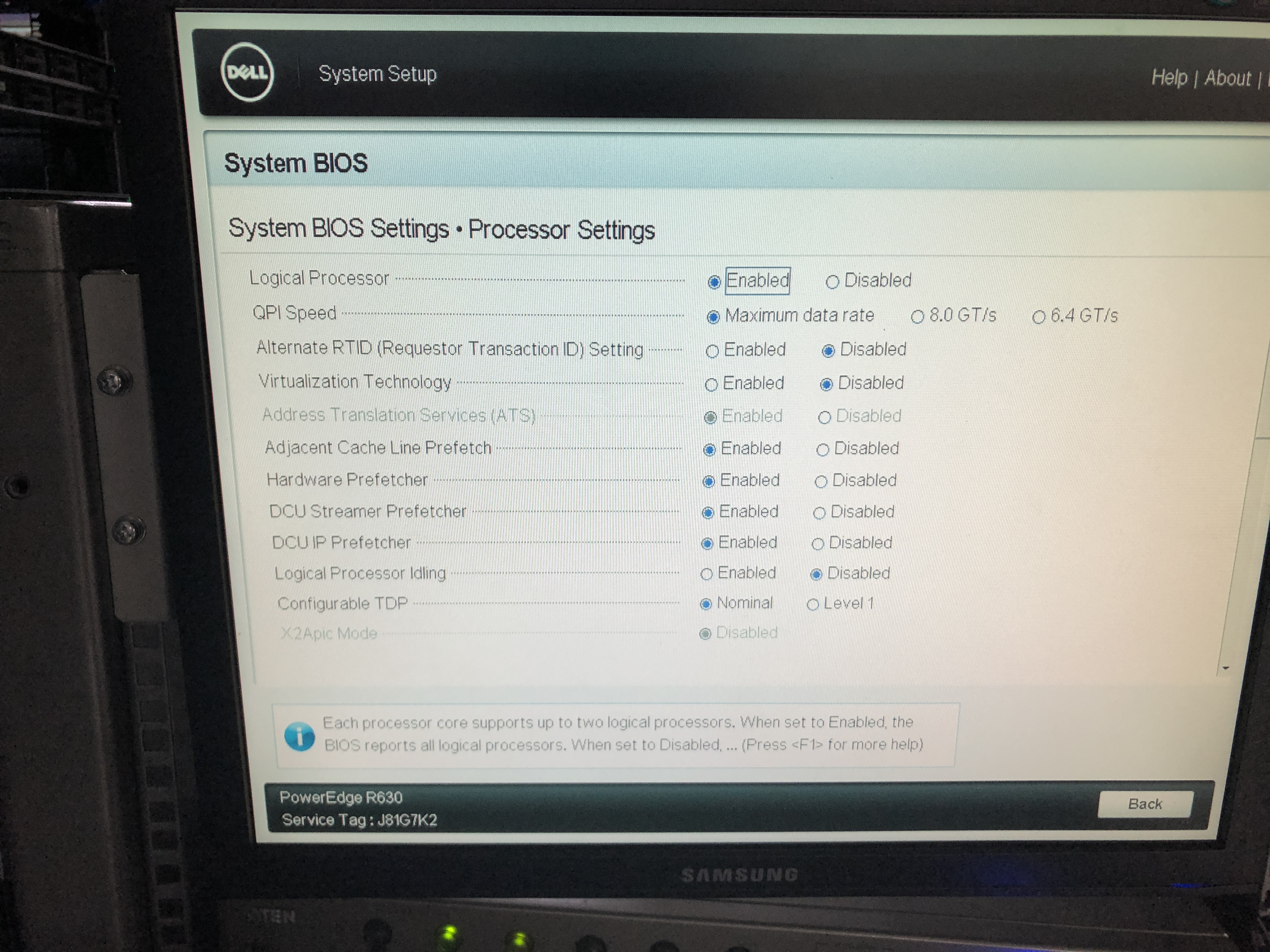
Task: Open the About link
Action: pyautogui.click(x=1227, y=78)
